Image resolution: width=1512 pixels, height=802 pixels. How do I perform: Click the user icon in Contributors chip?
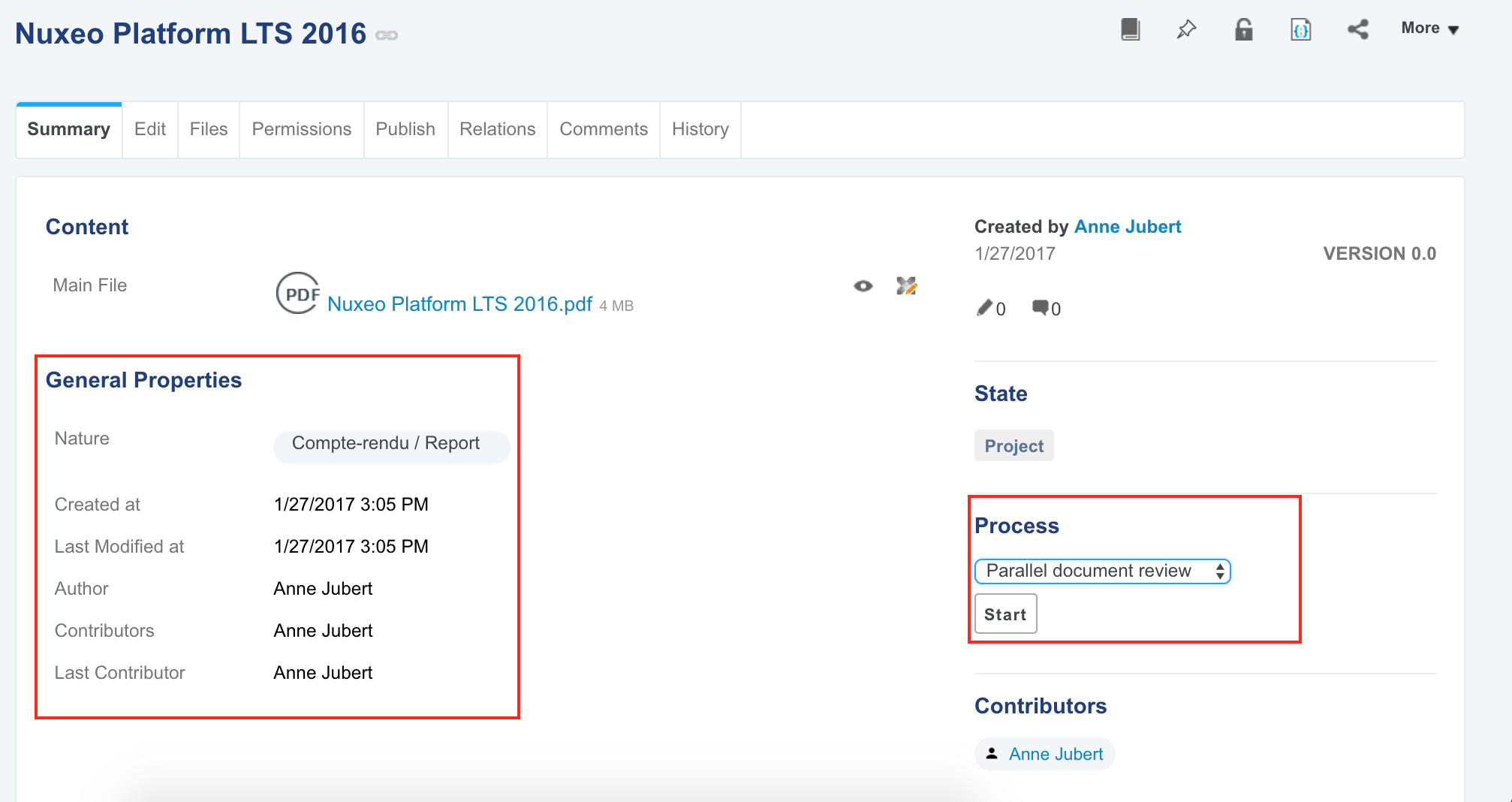[x=992, y=753]
